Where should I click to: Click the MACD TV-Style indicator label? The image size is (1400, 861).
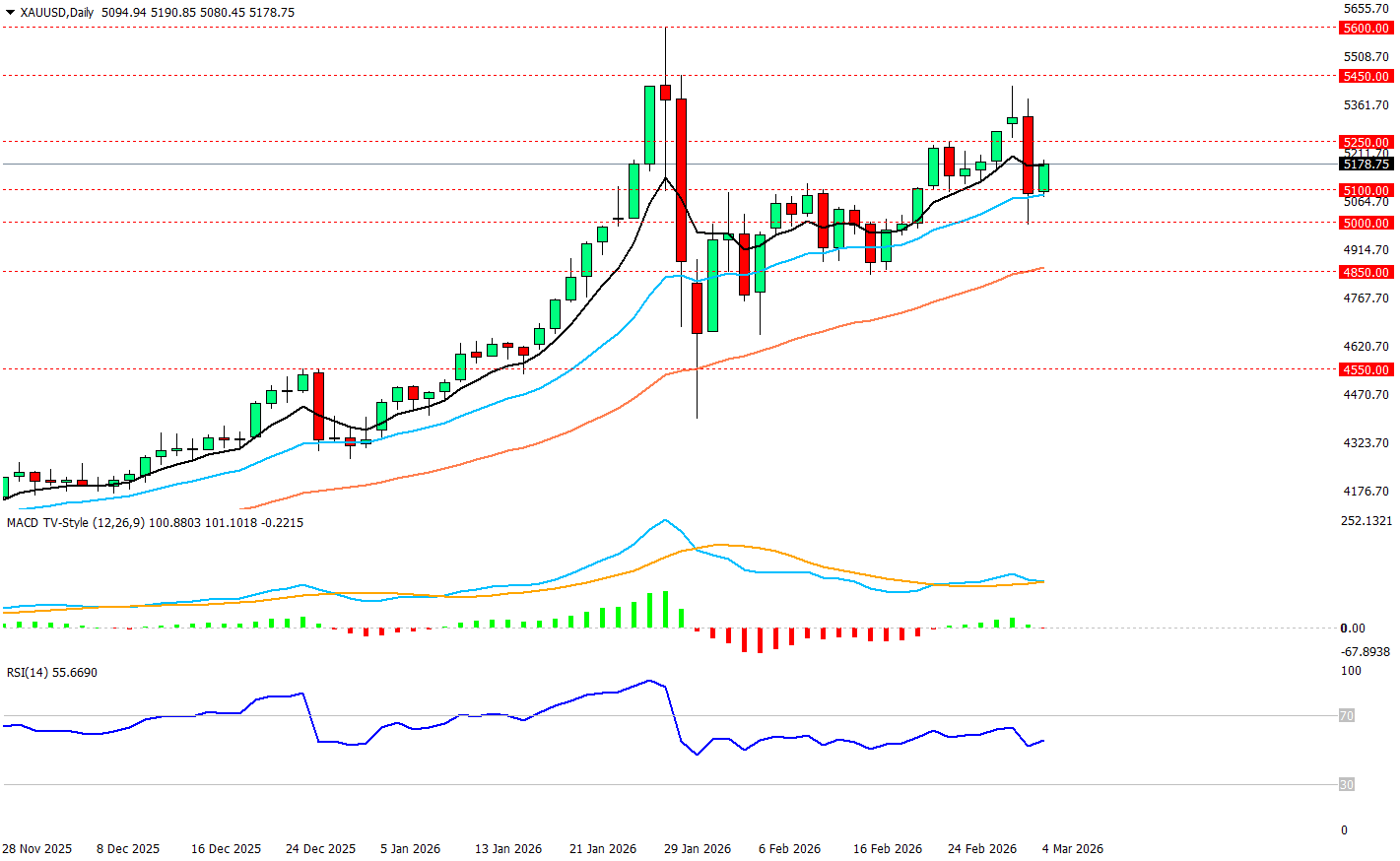61,523
